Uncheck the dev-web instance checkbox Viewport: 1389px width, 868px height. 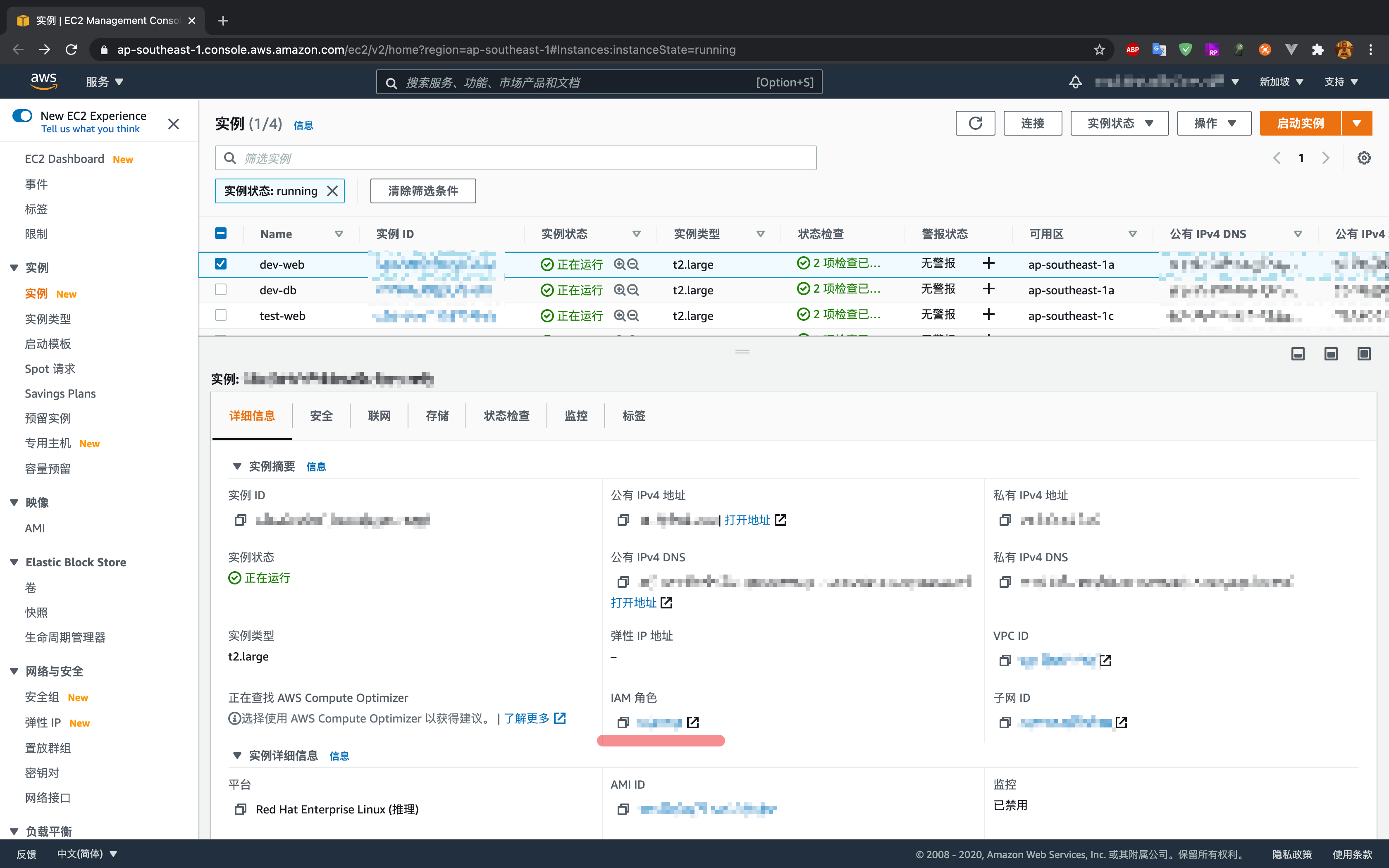[220, 264]
